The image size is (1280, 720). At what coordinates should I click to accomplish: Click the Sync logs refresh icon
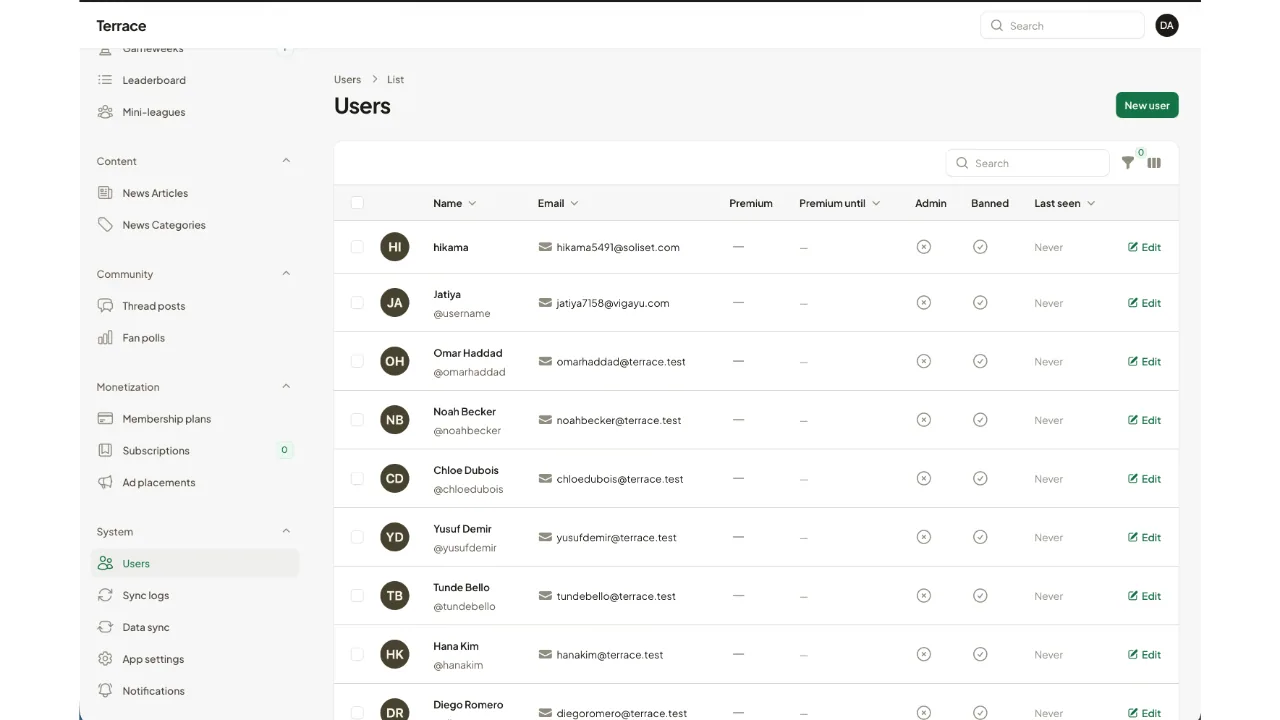pyautogui.click(x=105, y=595)
